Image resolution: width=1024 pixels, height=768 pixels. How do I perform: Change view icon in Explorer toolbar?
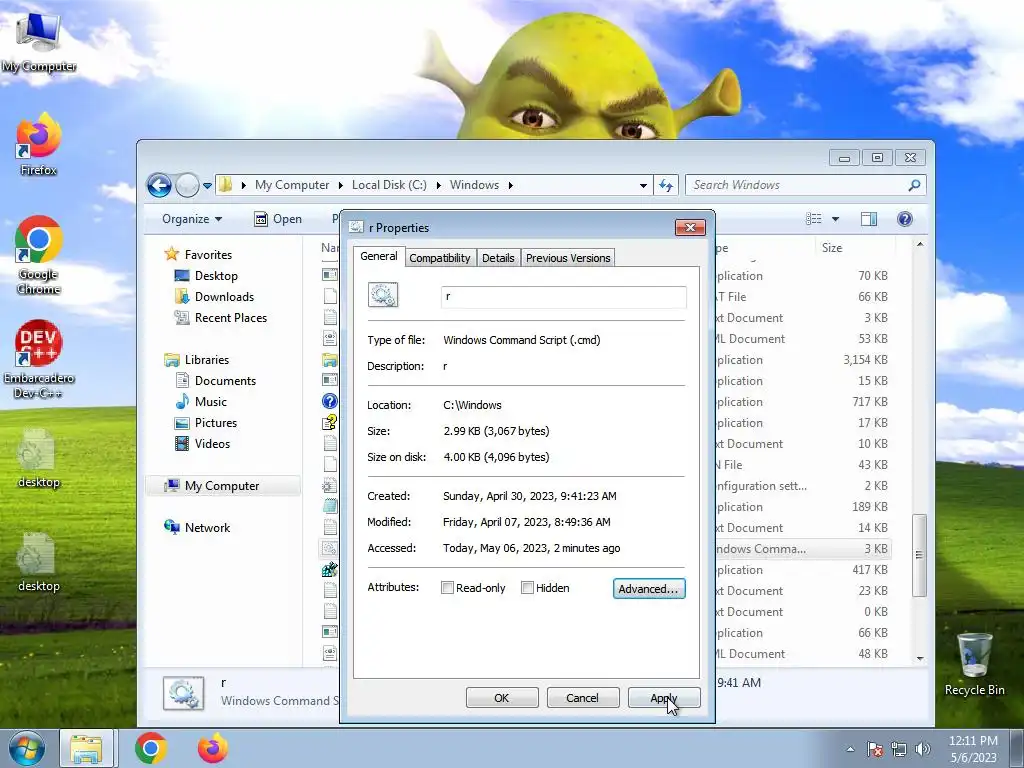click(814, 219)
